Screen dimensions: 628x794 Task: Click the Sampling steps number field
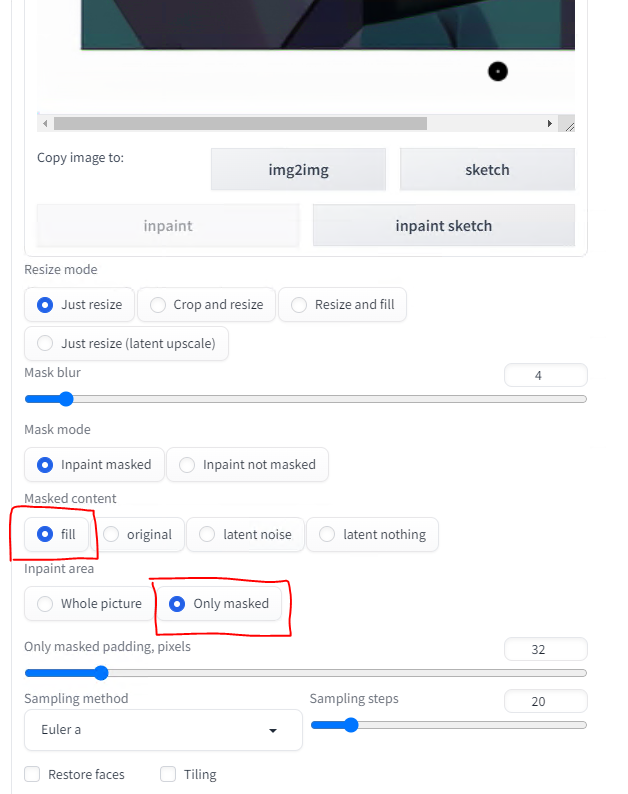click(x=546, y=701)
